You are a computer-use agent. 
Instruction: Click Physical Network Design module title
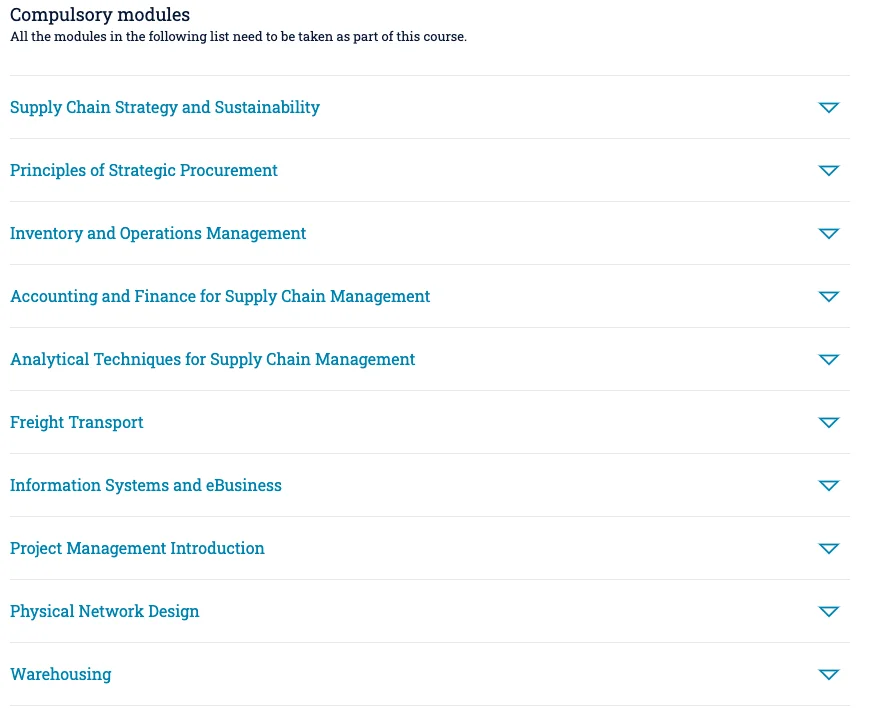(x=105, y=611)
